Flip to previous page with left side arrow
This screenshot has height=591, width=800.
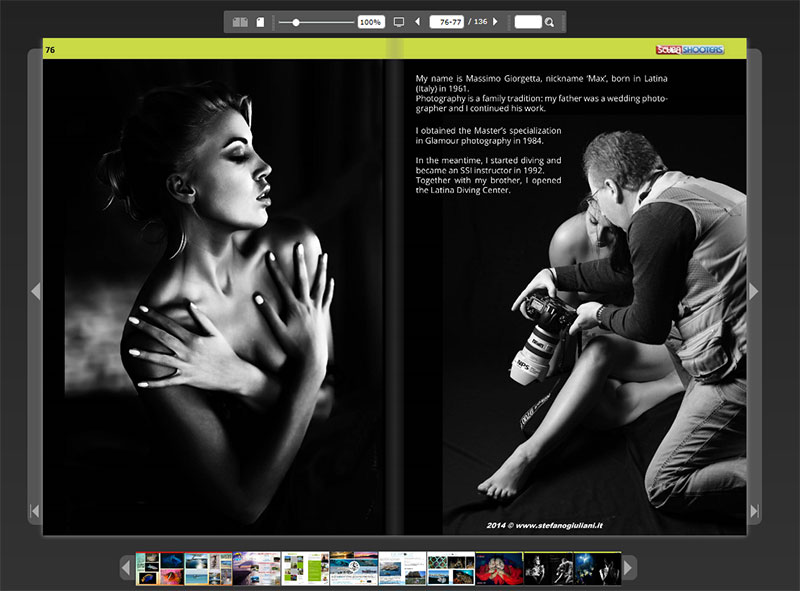pyautogui.click(x=35, y=291)
